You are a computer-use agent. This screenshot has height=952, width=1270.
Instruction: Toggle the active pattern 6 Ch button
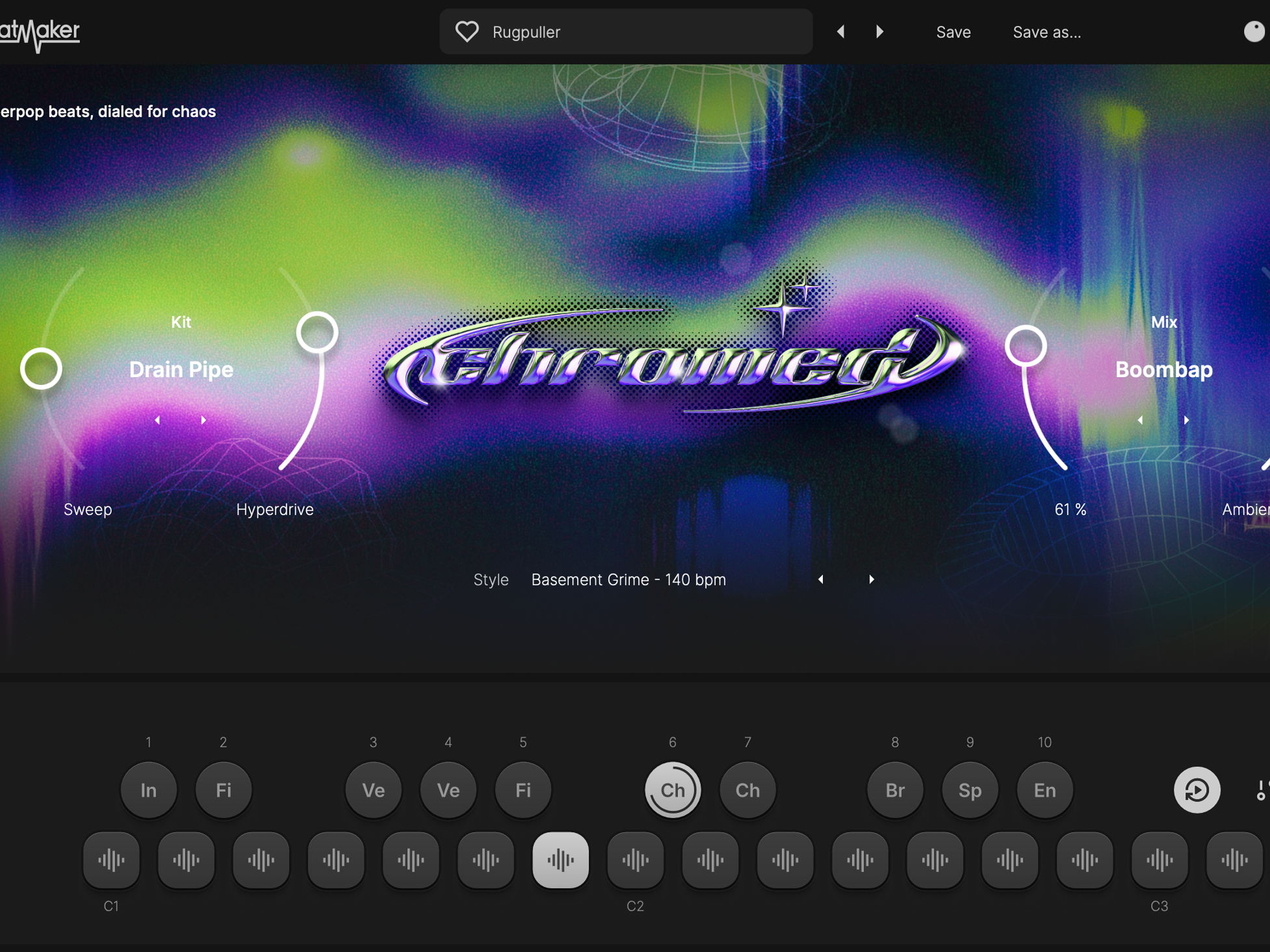[x=673, y=790]
